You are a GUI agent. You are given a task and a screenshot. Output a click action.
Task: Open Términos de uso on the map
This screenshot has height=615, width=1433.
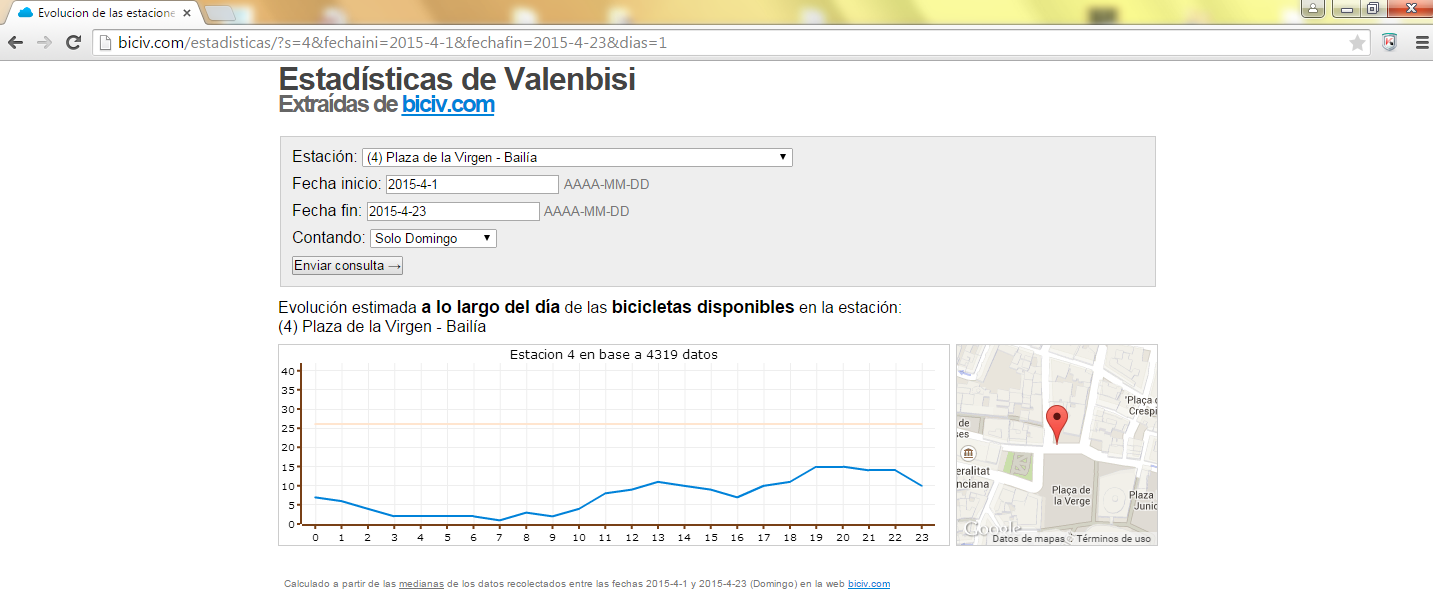click(x=1113, y=538)
